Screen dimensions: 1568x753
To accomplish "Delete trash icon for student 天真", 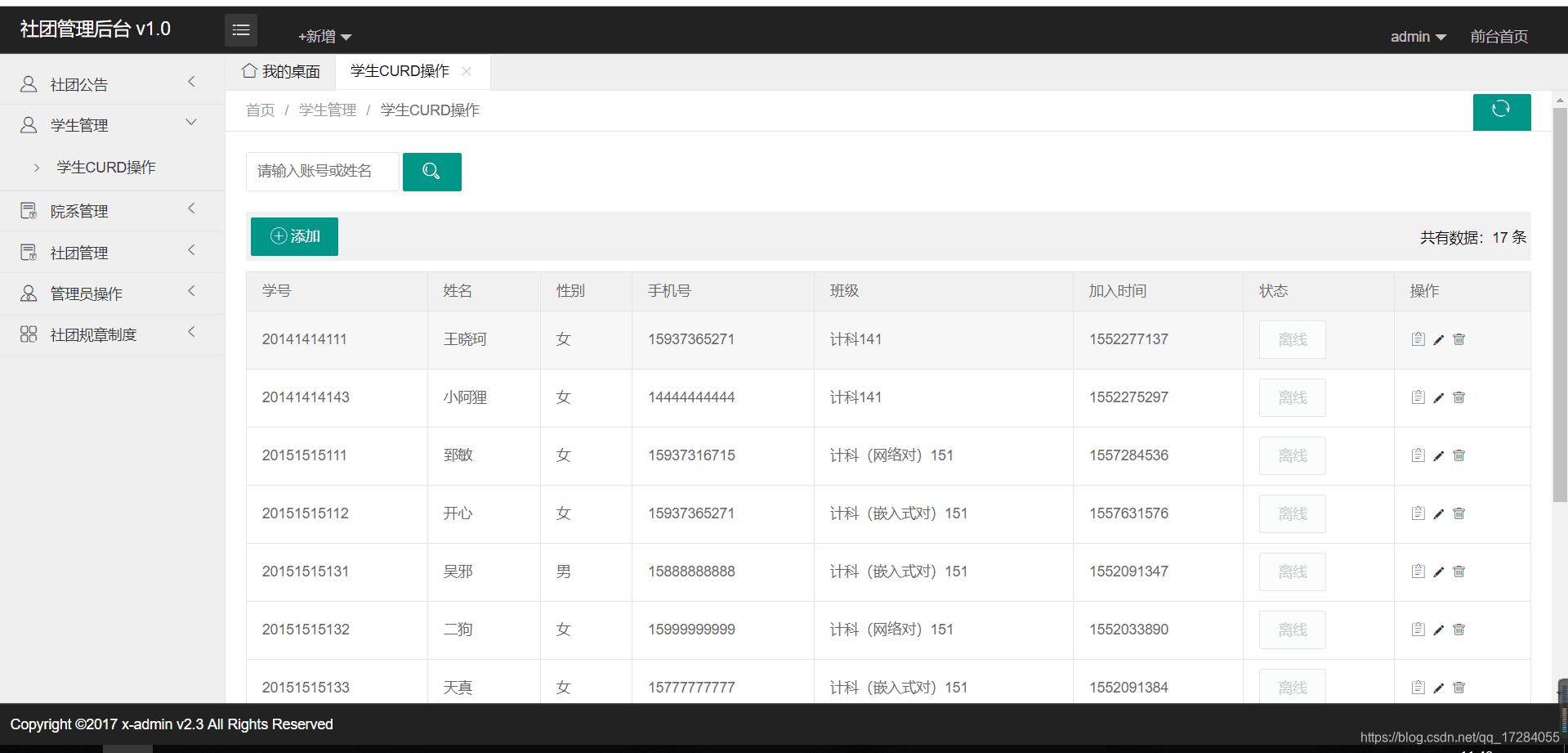I will (x=1459, y=688).
